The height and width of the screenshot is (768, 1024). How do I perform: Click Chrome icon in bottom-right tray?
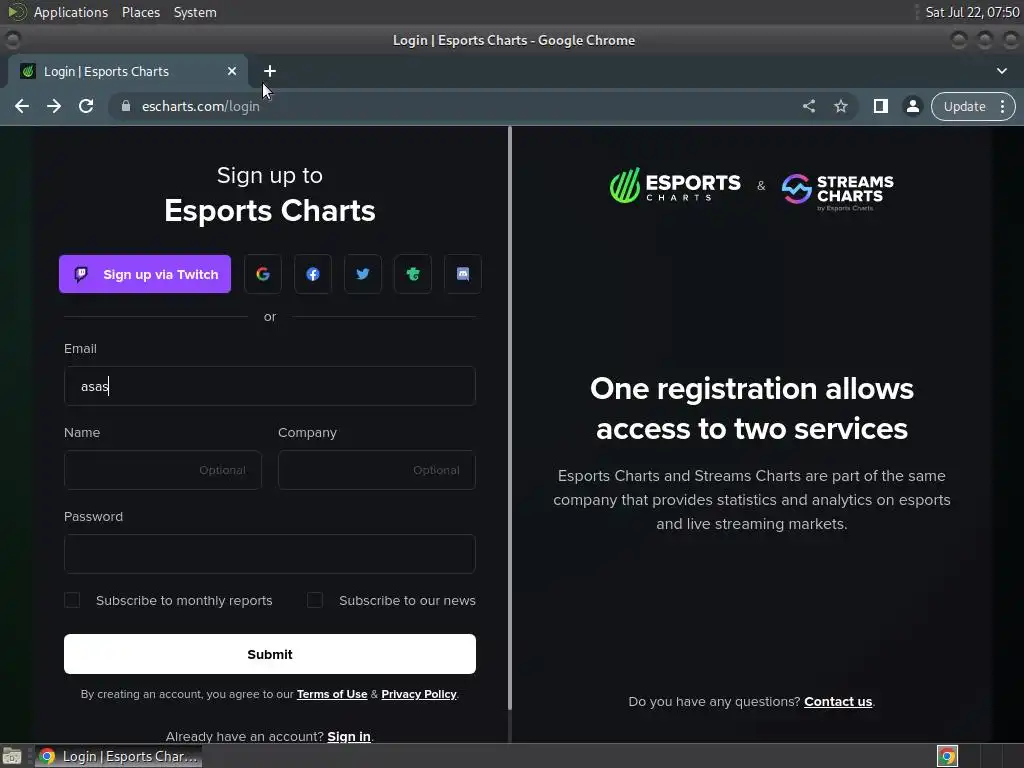click(x=947, y=756)
